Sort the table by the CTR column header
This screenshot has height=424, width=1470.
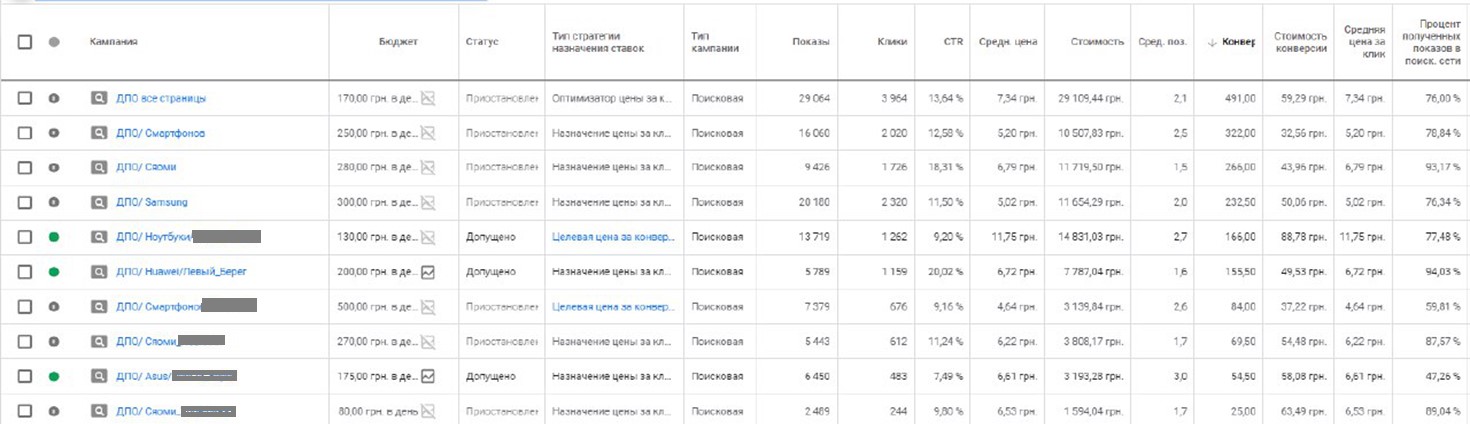tap(953, 42)
